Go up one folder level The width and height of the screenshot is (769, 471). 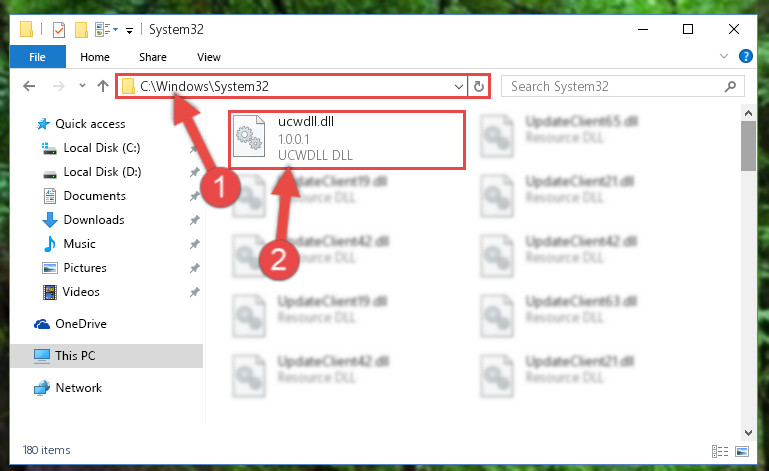pos(103,86)
